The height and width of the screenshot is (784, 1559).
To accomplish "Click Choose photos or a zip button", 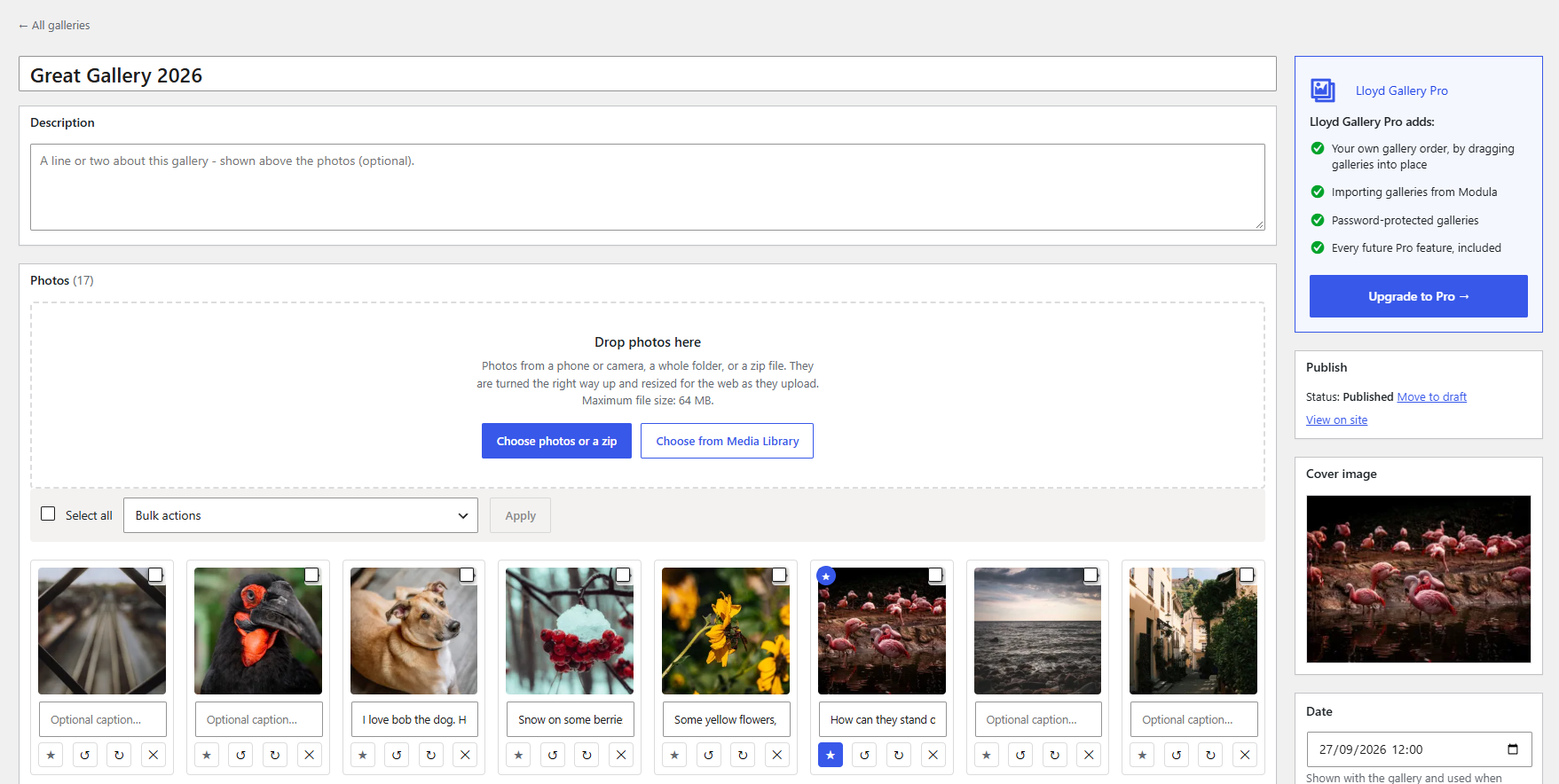I will (556, 441).
